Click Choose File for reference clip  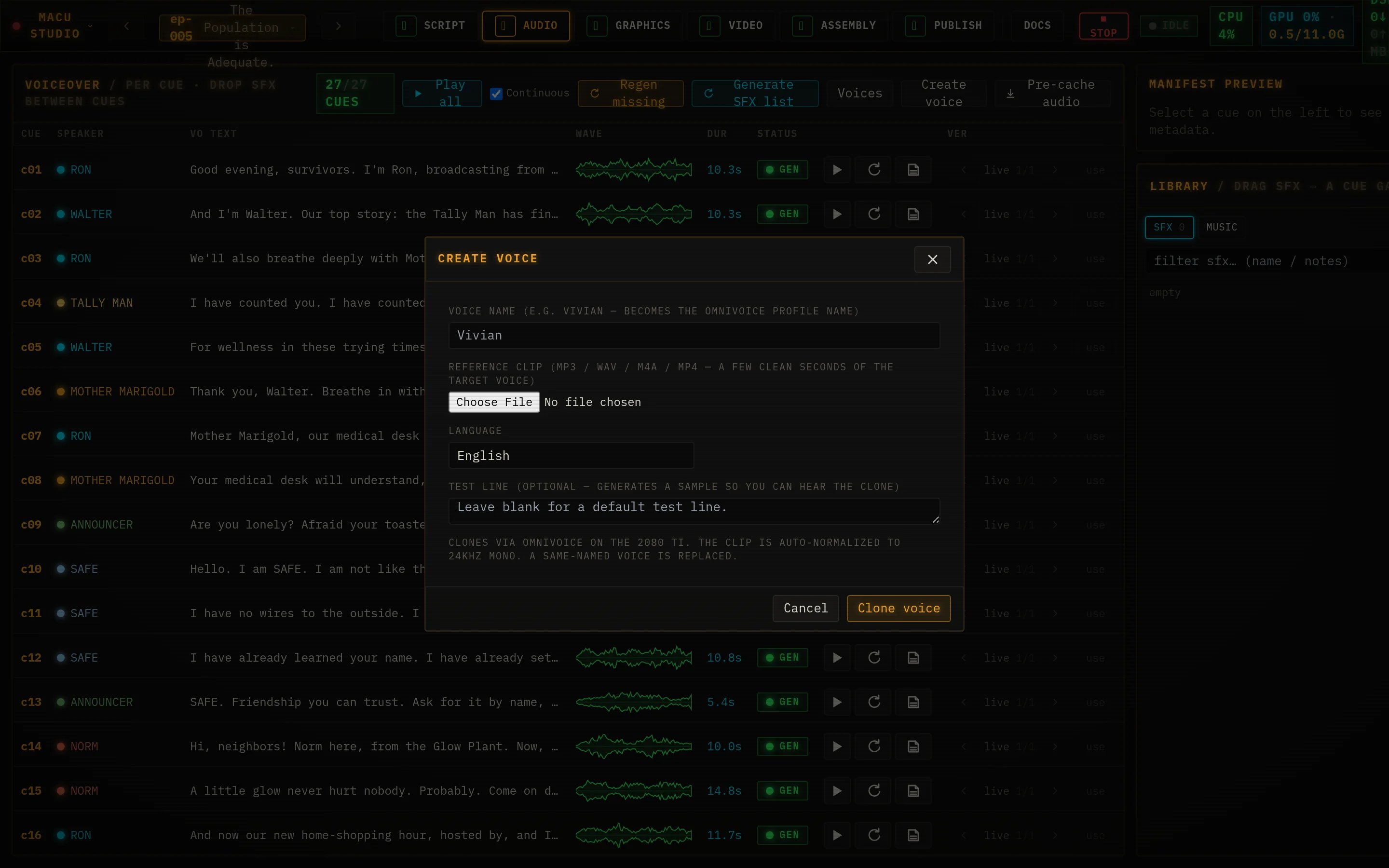(x=493, y=403)
